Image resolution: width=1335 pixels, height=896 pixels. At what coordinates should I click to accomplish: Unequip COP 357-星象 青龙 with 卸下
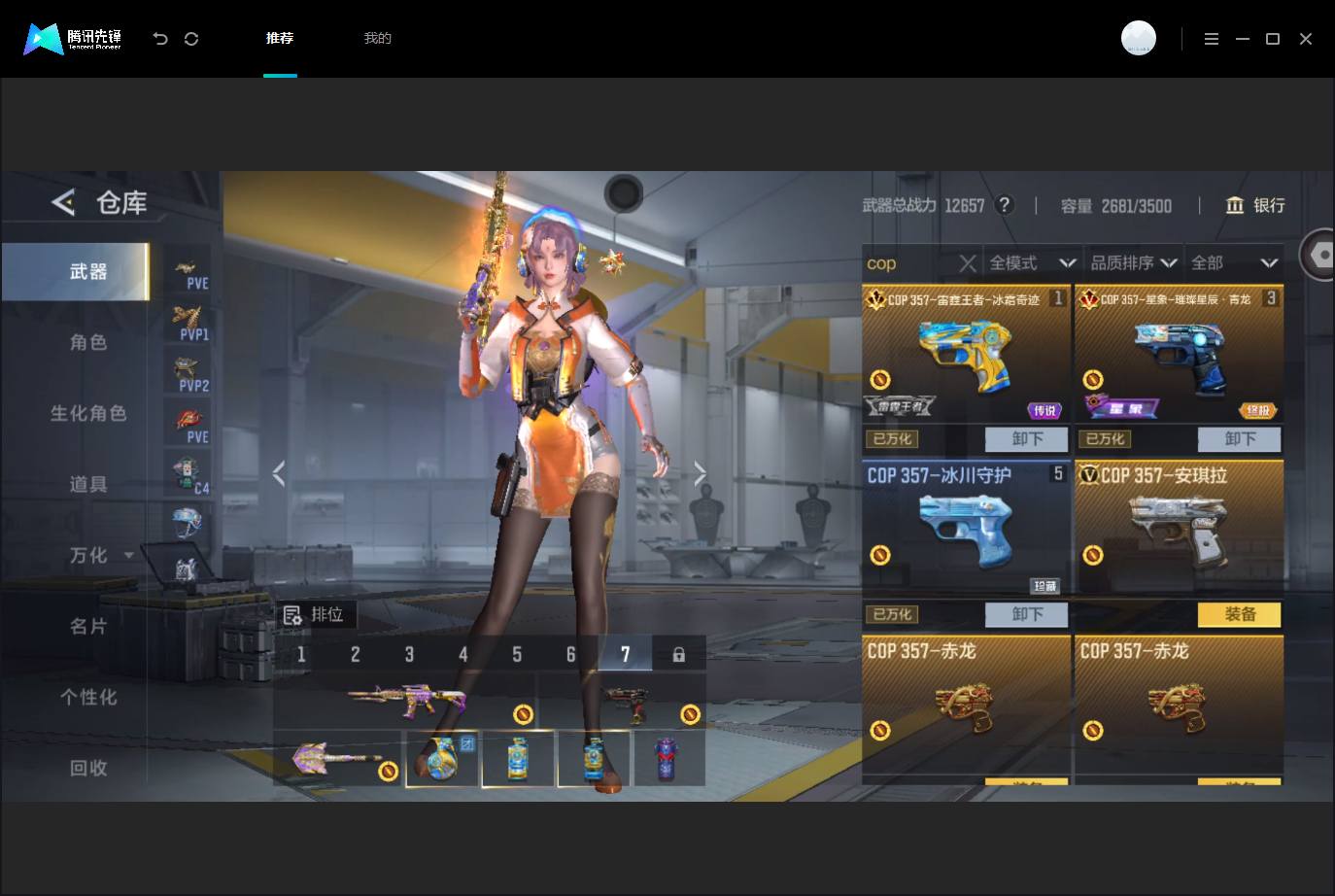coord(1240,439)
